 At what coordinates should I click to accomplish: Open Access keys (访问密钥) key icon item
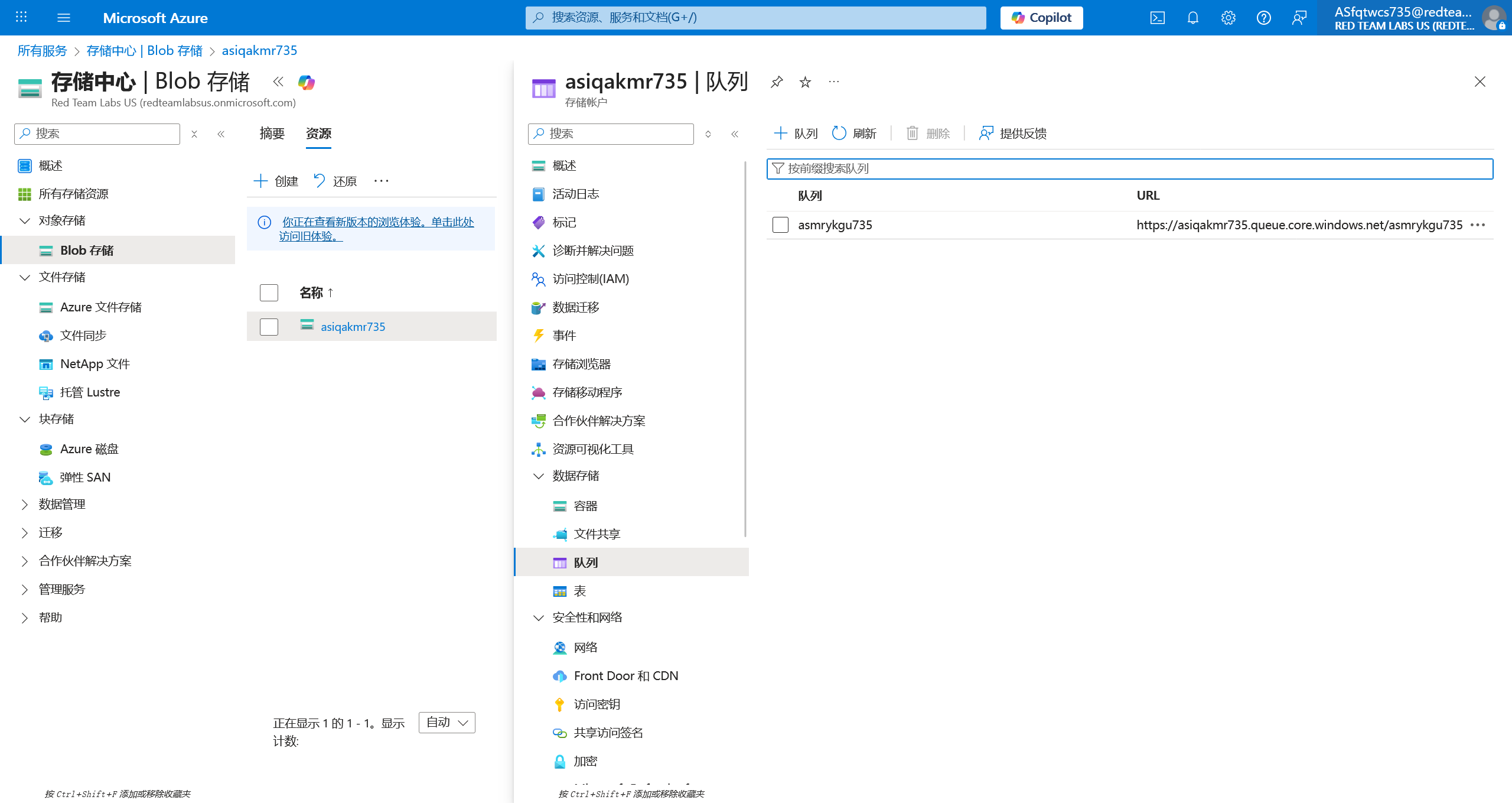597,704
